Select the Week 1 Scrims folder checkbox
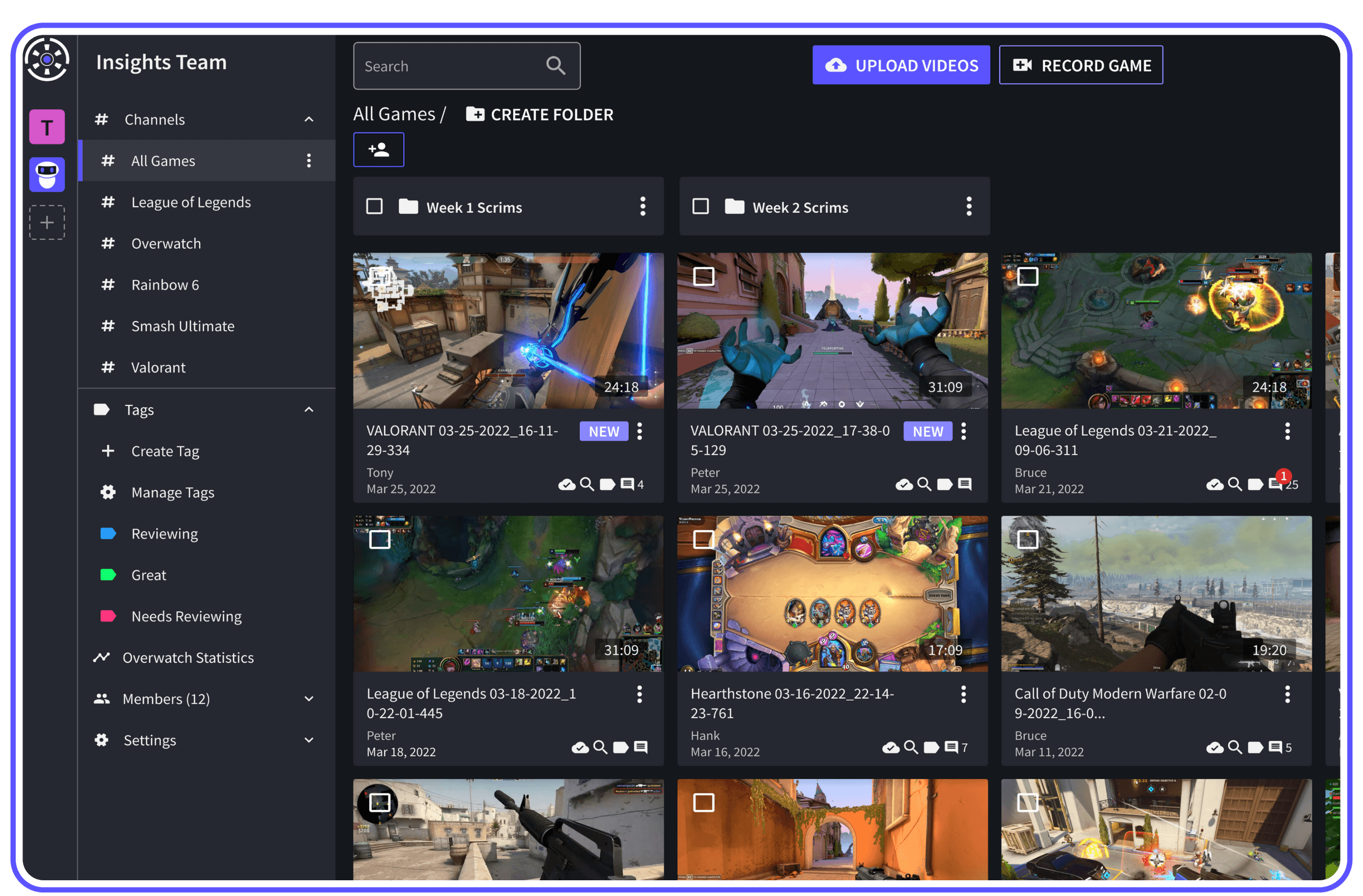1363x896 pixels. point(374,206)
